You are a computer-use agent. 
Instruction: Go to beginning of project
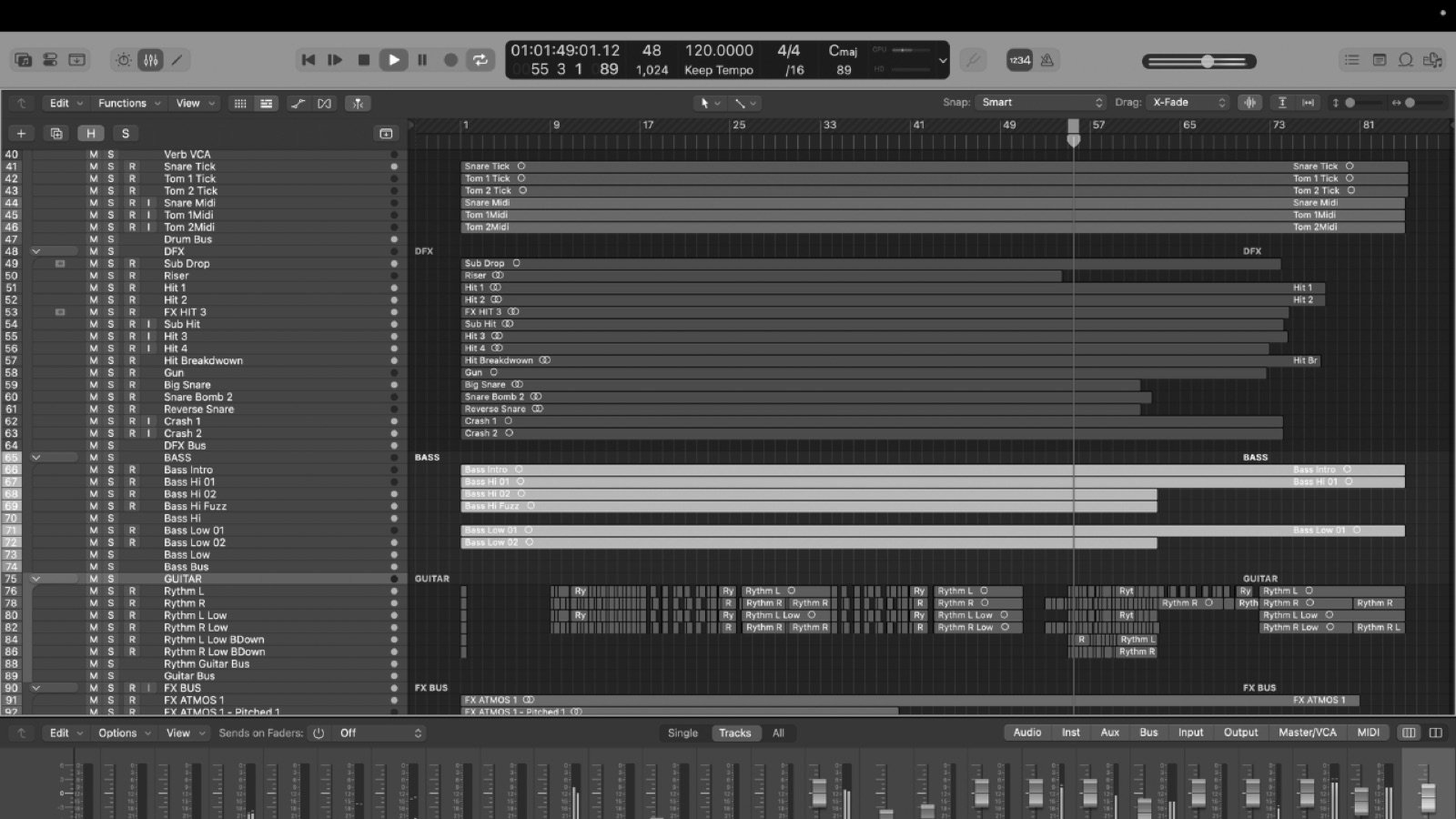coord(308,60)
